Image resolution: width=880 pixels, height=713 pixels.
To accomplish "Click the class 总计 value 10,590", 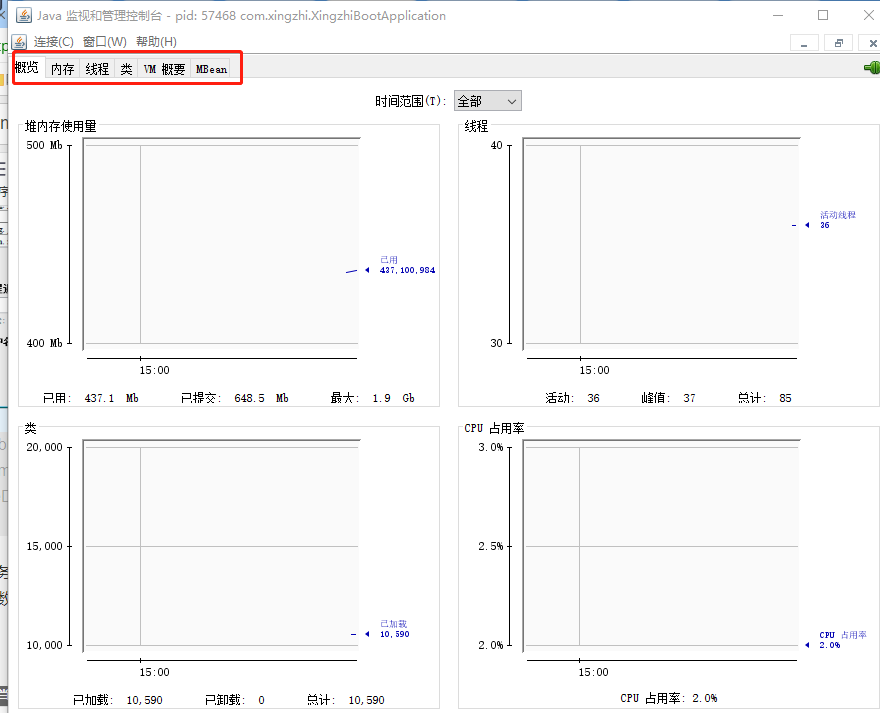I will [366, 700].
